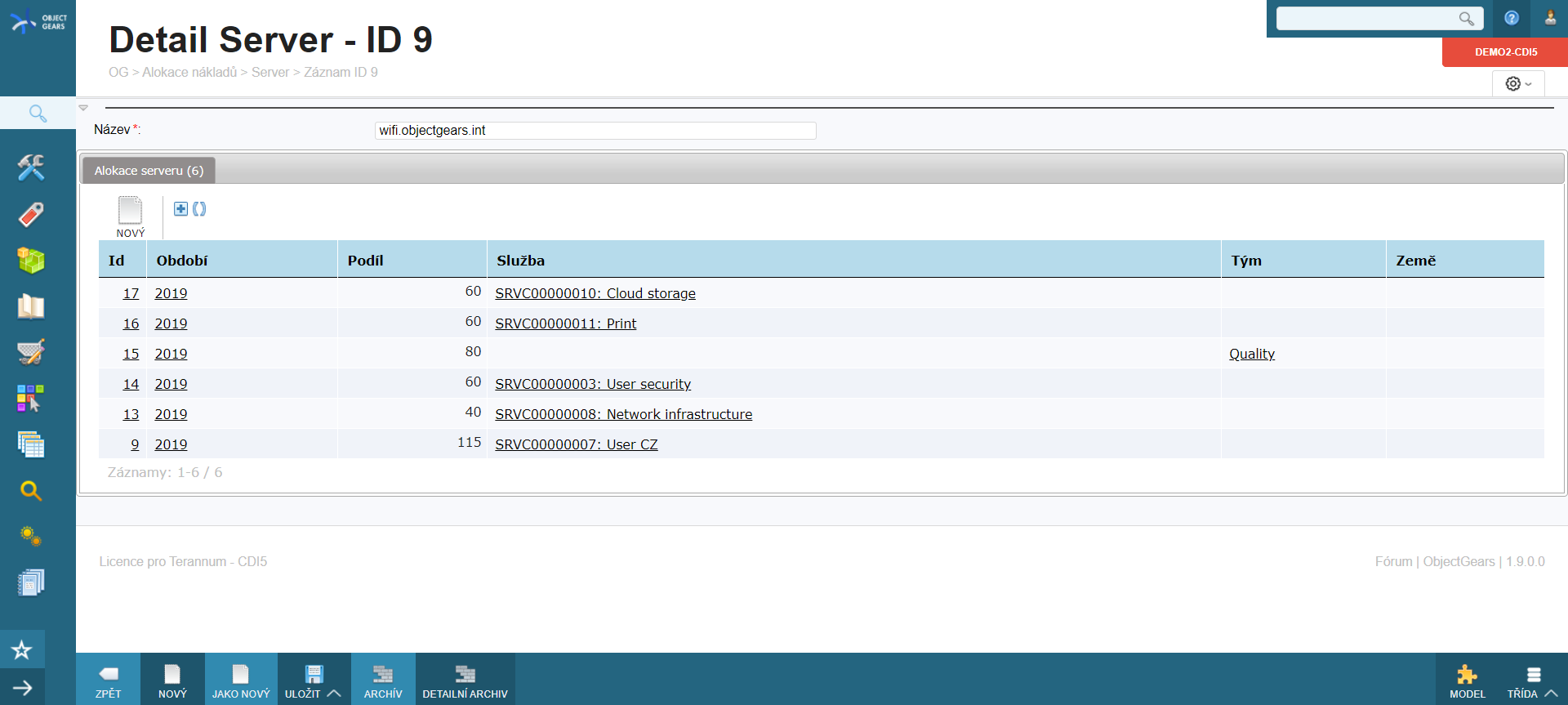Viewport: 1568px width, 705px height.
Task: Sort by the Země column header
Action: point(1415,261)
